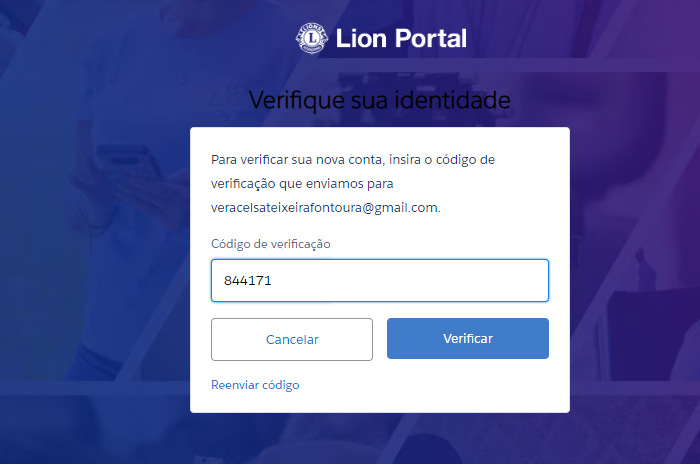Cancel the verification with Cancelar
The width and height of the screenshot is (700, 464).
tap(292, 339)
